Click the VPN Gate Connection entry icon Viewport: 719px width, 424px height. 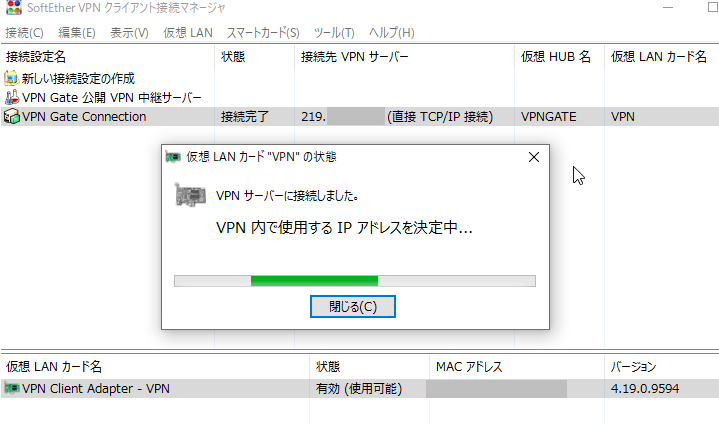11,116
